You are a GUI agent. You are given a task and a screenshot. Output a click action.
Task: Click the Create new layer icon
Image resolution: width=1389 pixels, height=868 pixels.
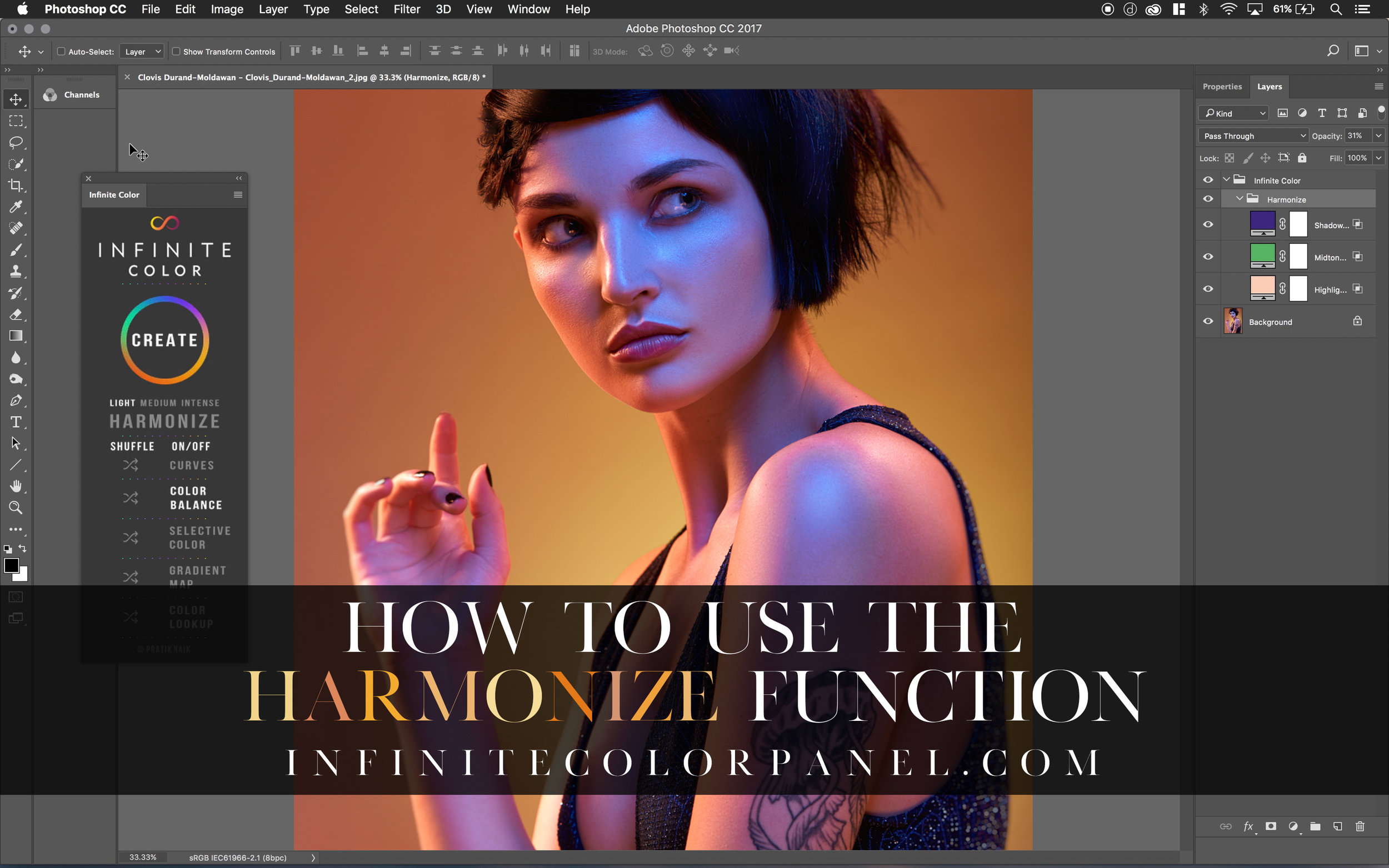click(1338, 827)
